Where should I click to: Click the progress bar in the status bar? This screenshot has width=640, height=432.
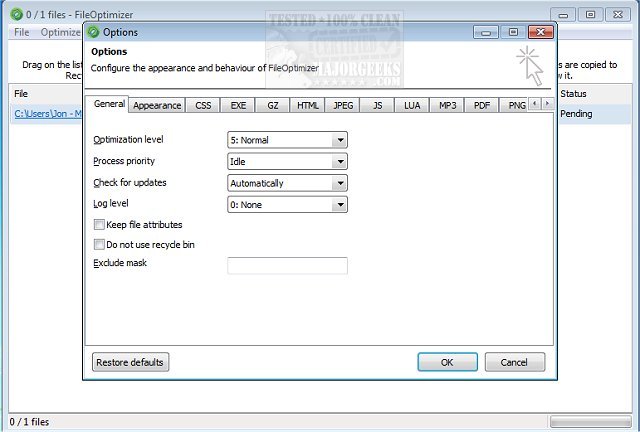click(590, 422)
